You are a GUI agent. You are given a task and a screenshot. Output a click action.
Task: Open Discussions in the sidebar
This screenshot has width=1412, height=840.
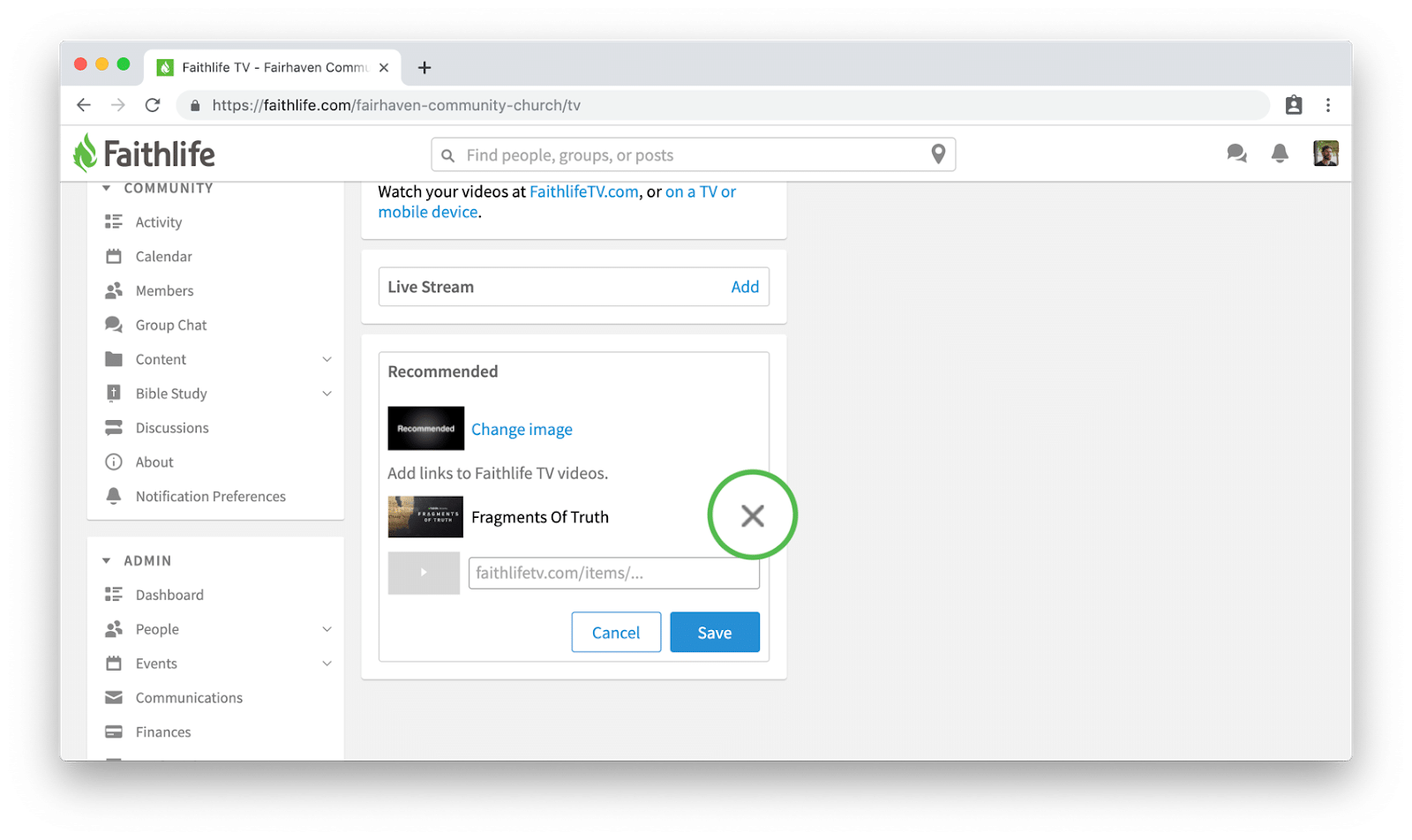click(172, 428)
